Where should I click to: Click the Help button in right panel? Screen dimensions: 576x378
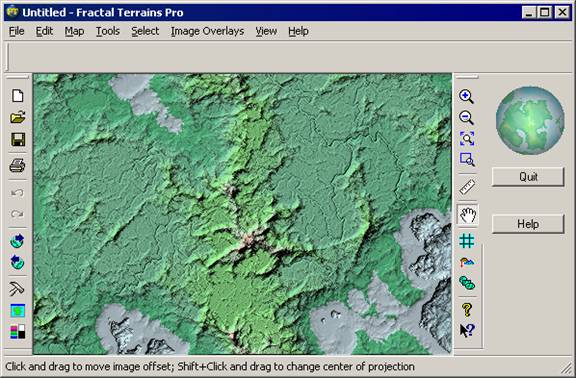coord(528,224)
